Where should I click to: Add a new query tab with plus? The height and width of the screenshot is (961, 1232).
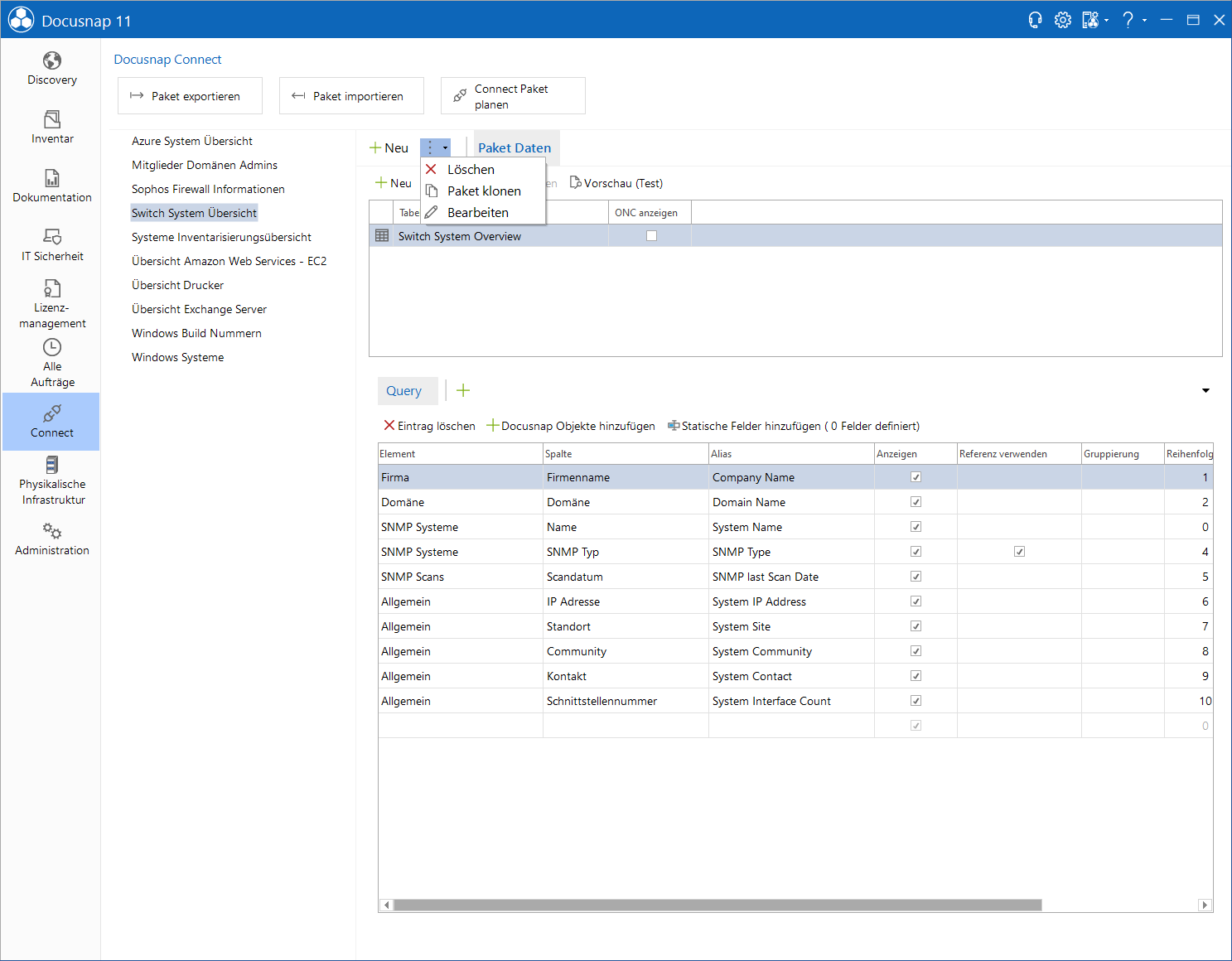pyautogui.click(x=463, y=390)
